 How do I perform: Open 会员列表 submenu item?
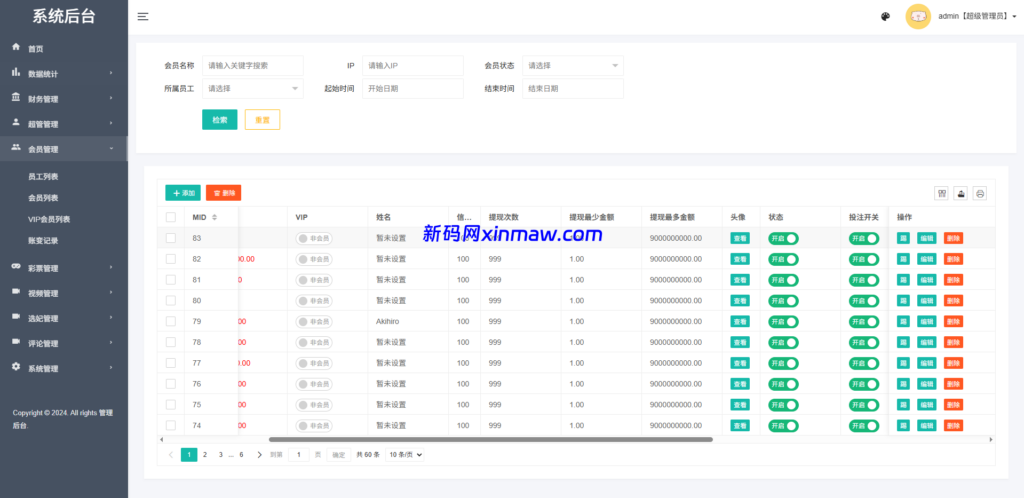pos(43,198)
